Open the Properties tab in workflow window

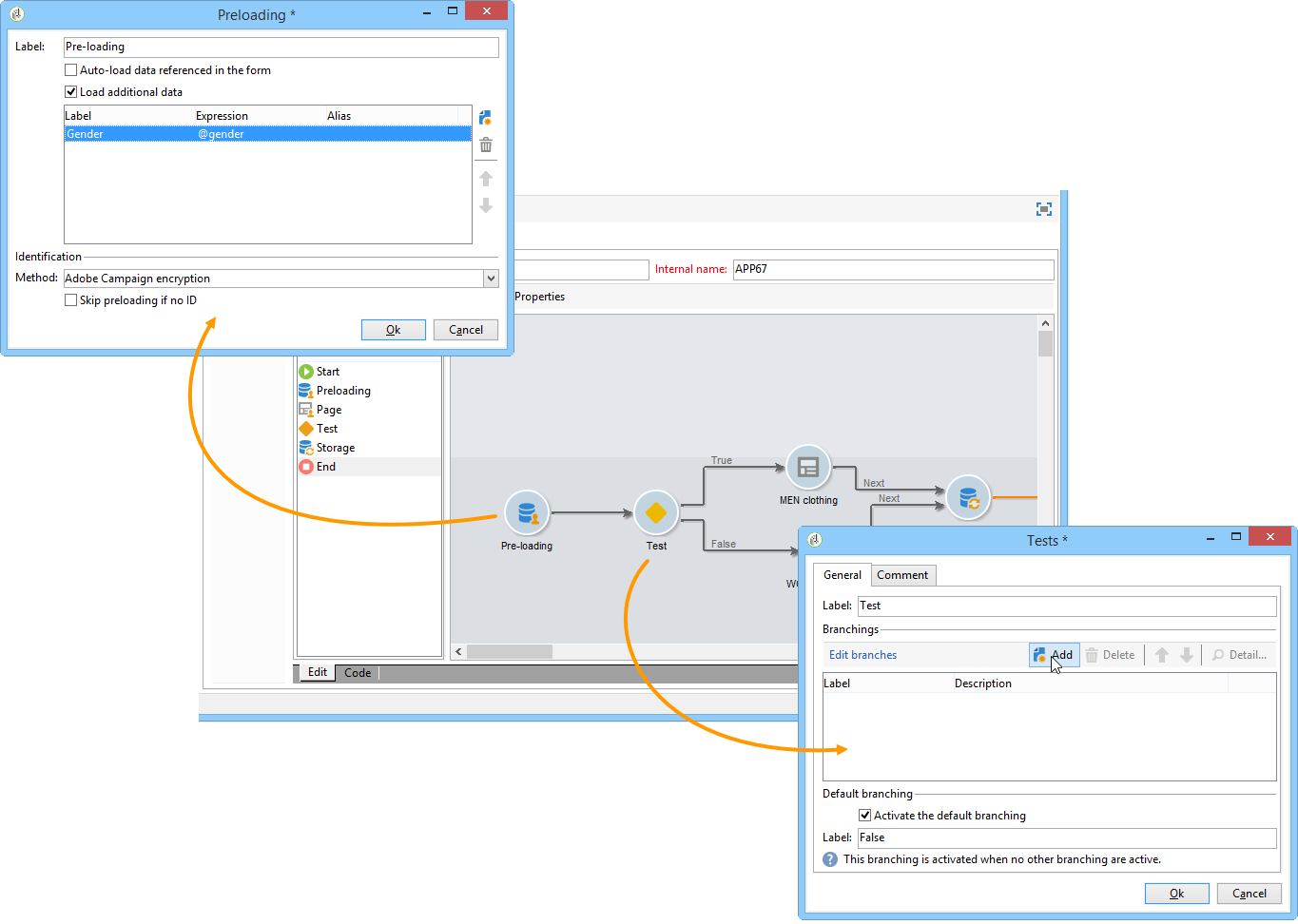(540, 297)
